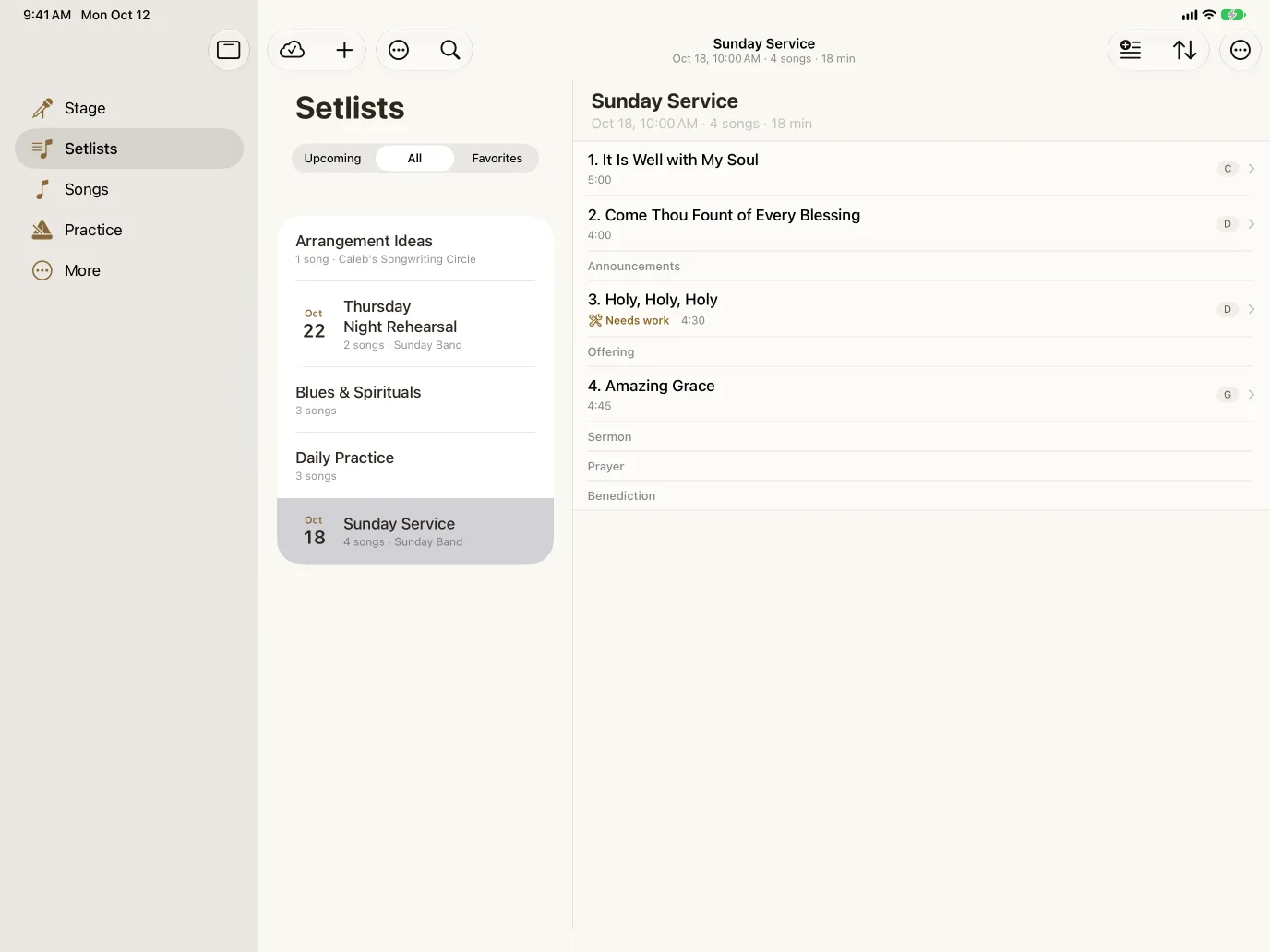Add a new setlist with plus icon
Screen dimensions: 1270x952
tap(344, 50)
